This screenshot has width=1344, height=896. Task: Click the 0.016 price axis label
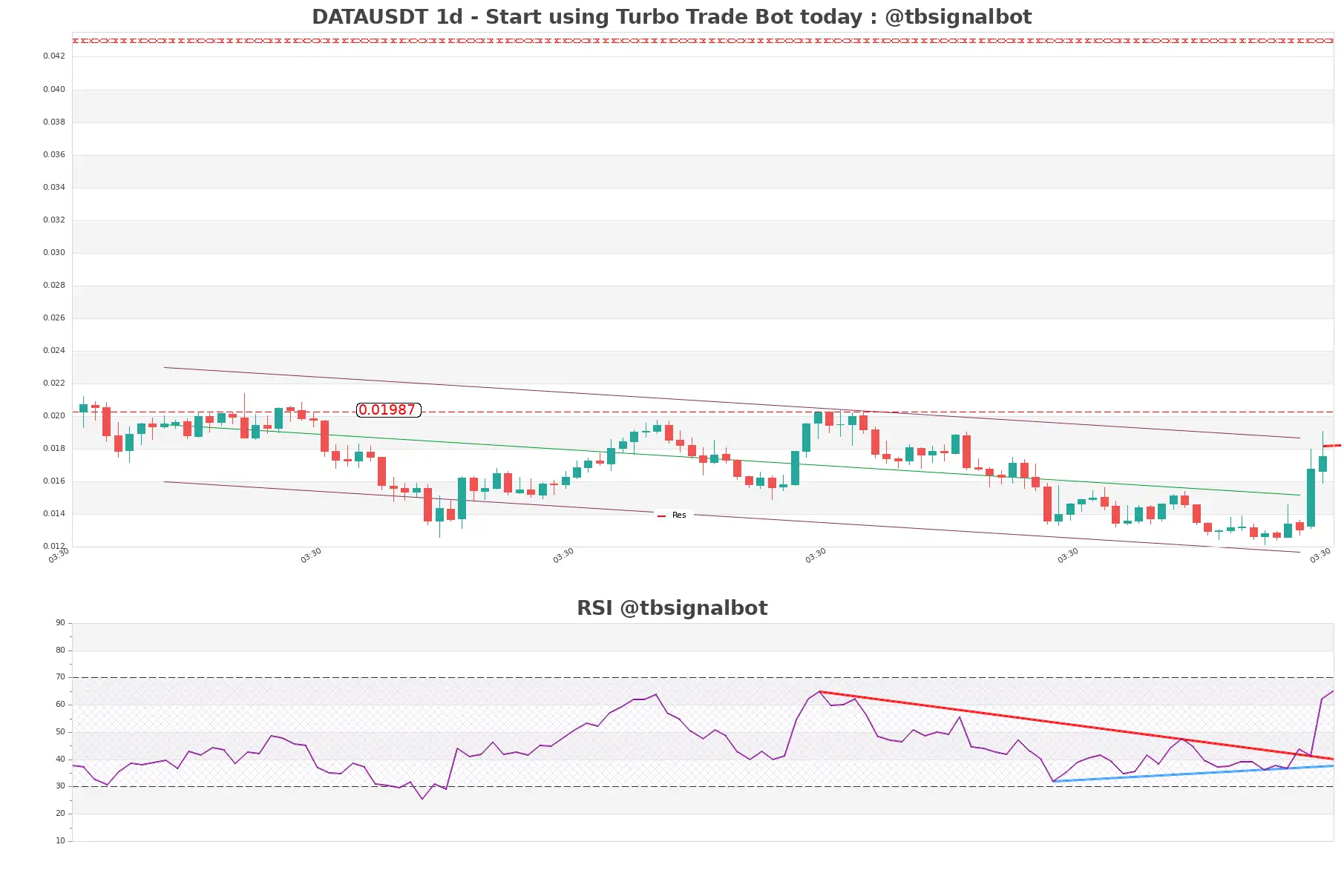click(x=54, y=481)
